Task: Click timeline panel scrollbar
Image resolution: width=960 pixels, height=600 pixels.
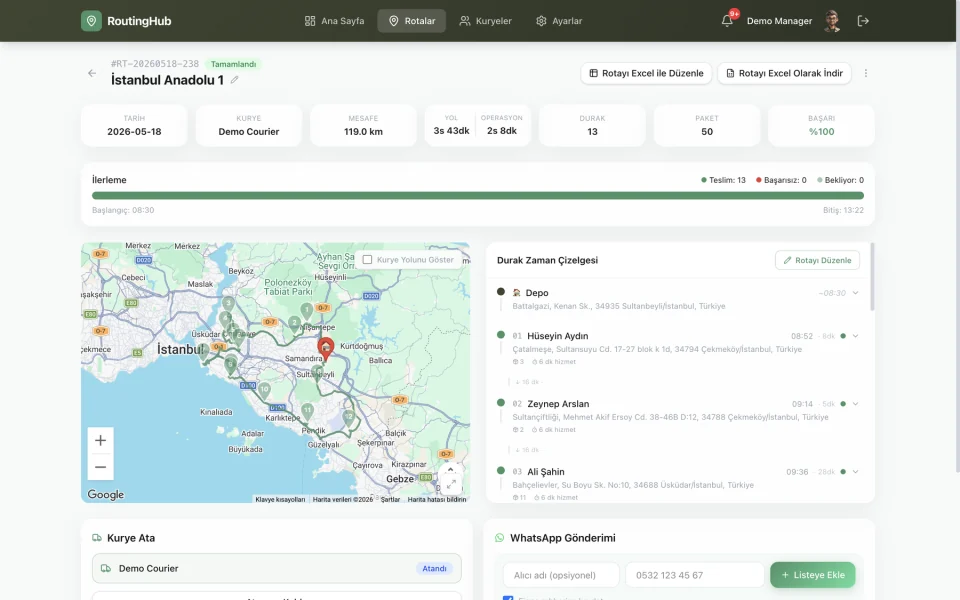Action: point(872,277)
